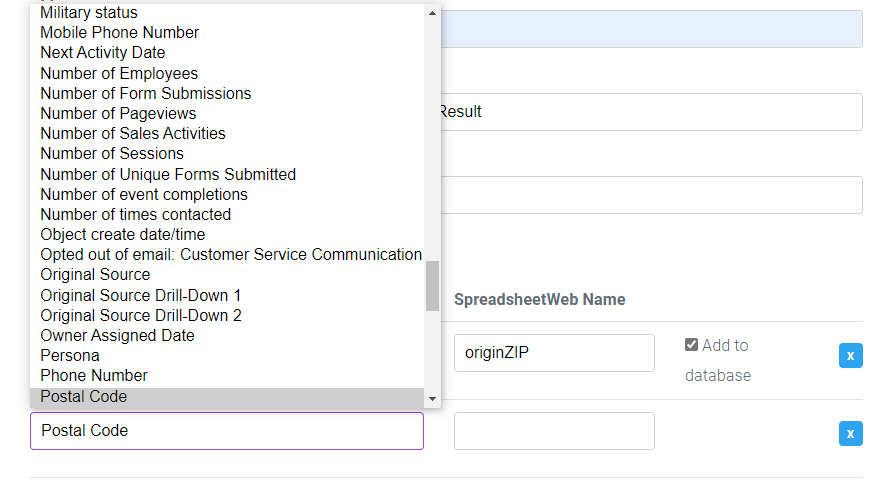
Task: Remove the originZIP mapping row with x button
Action: point(850,355)
